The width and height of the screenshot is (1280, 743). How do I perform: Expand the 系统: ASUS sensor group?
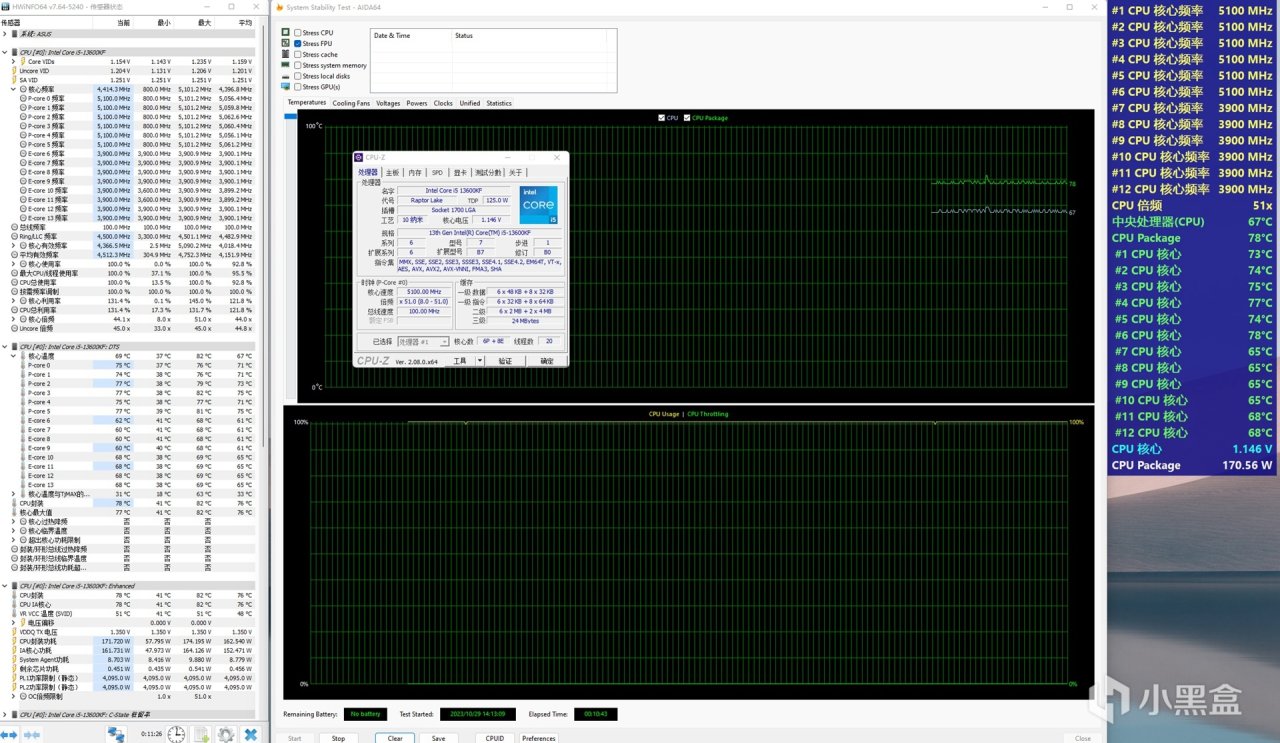(x=5, y=34)
